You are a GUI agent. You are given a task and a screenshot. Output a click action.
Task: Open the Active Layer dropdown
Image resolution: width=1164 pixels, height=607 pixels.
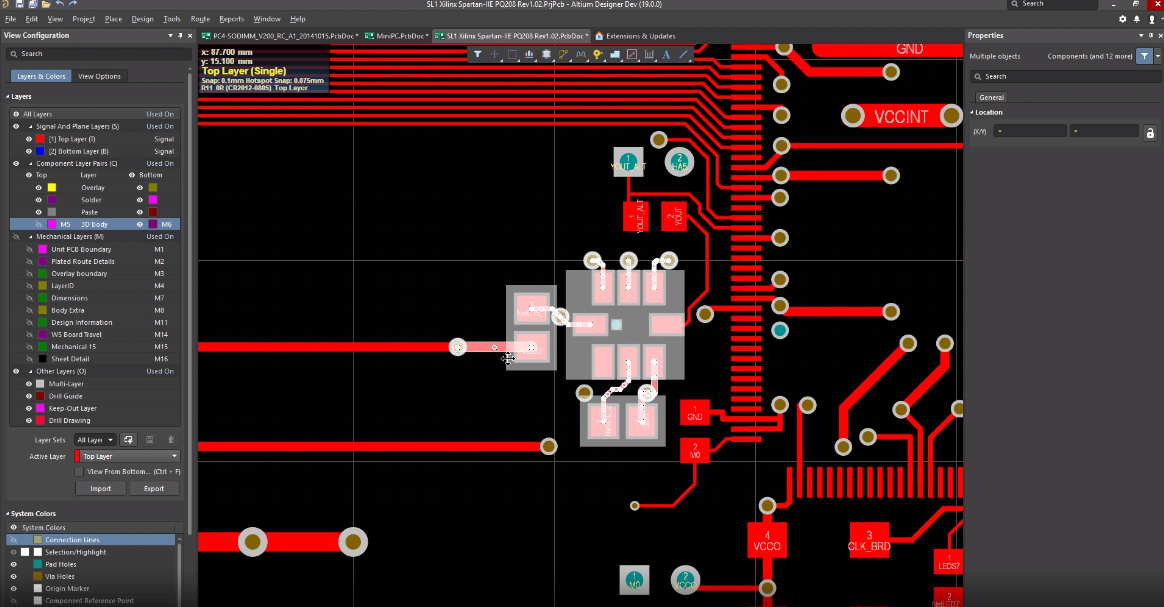pos(127,456)
